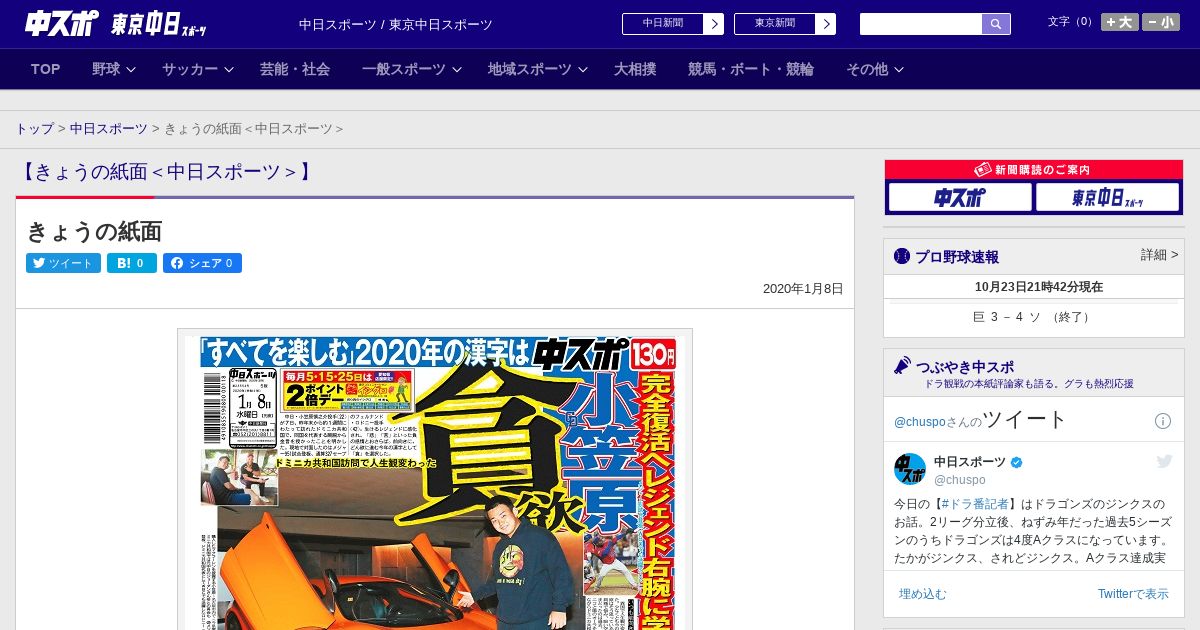Click the 中スポ logo in header
The image size is (1200, 630).
click(x=62, y=24)
